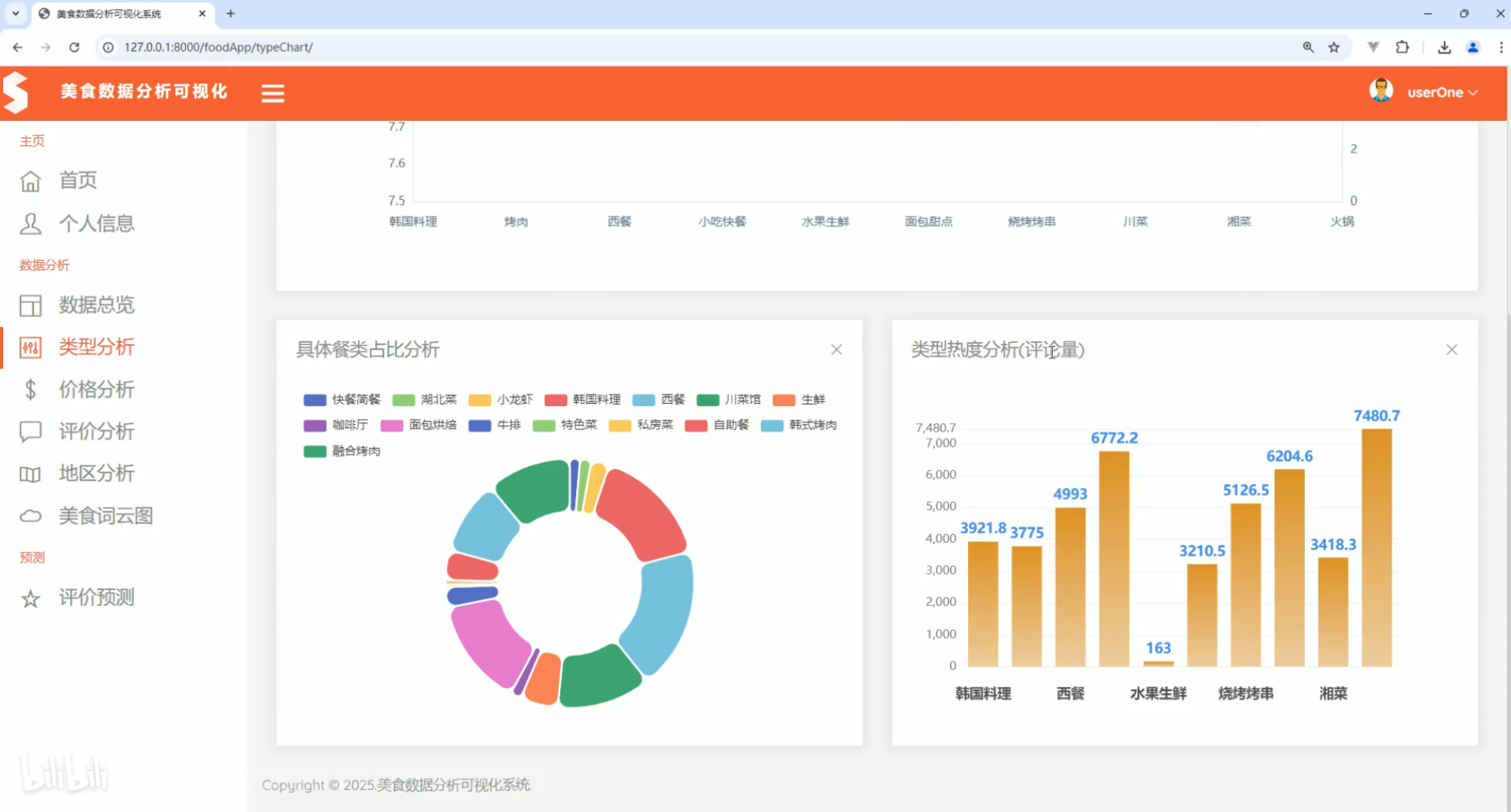Hide 面包烘焙 legend entry in pie chart

(419, 425)
